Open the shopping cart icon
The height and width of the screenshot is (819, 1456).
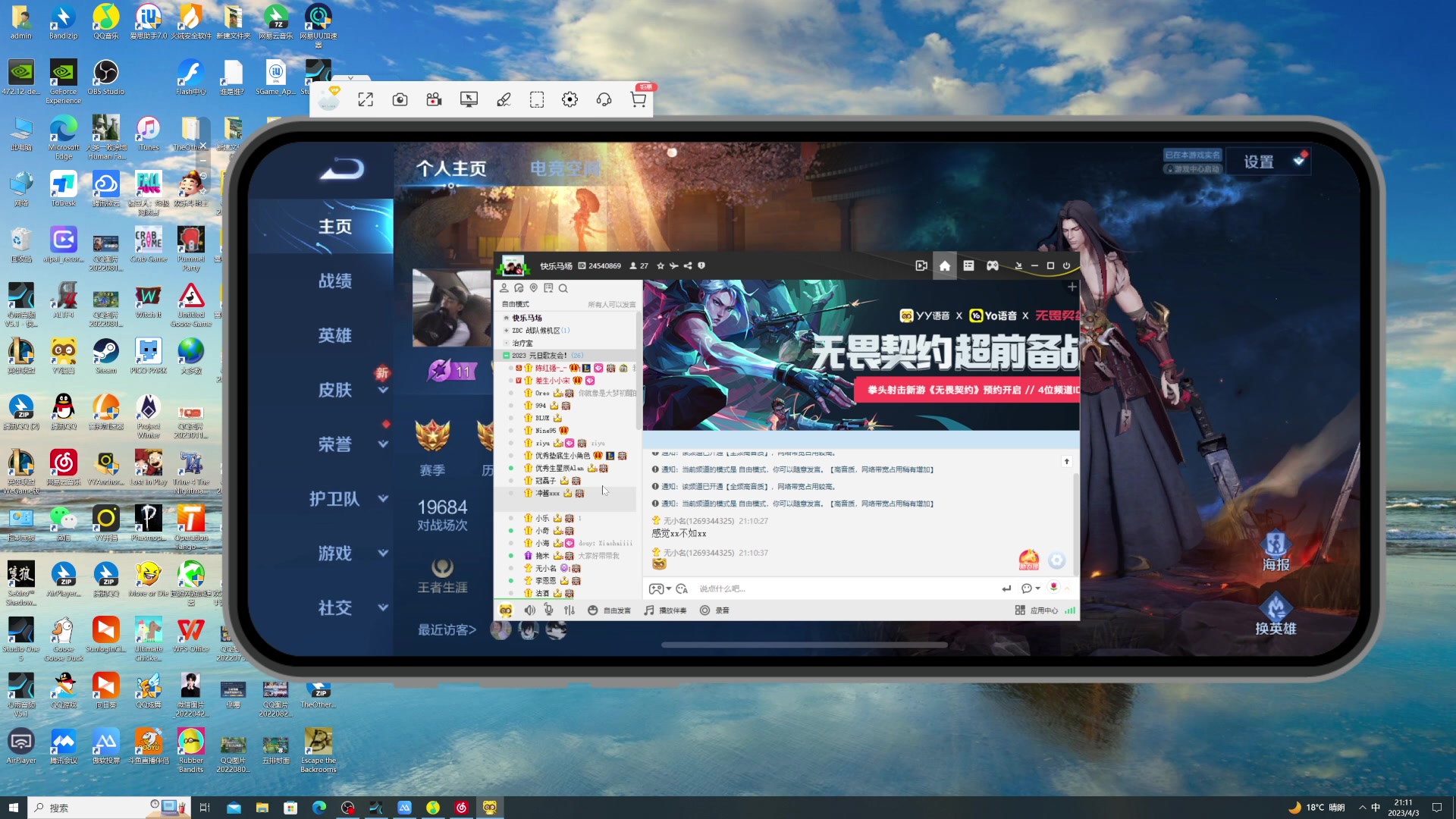[x=639, y=99]
